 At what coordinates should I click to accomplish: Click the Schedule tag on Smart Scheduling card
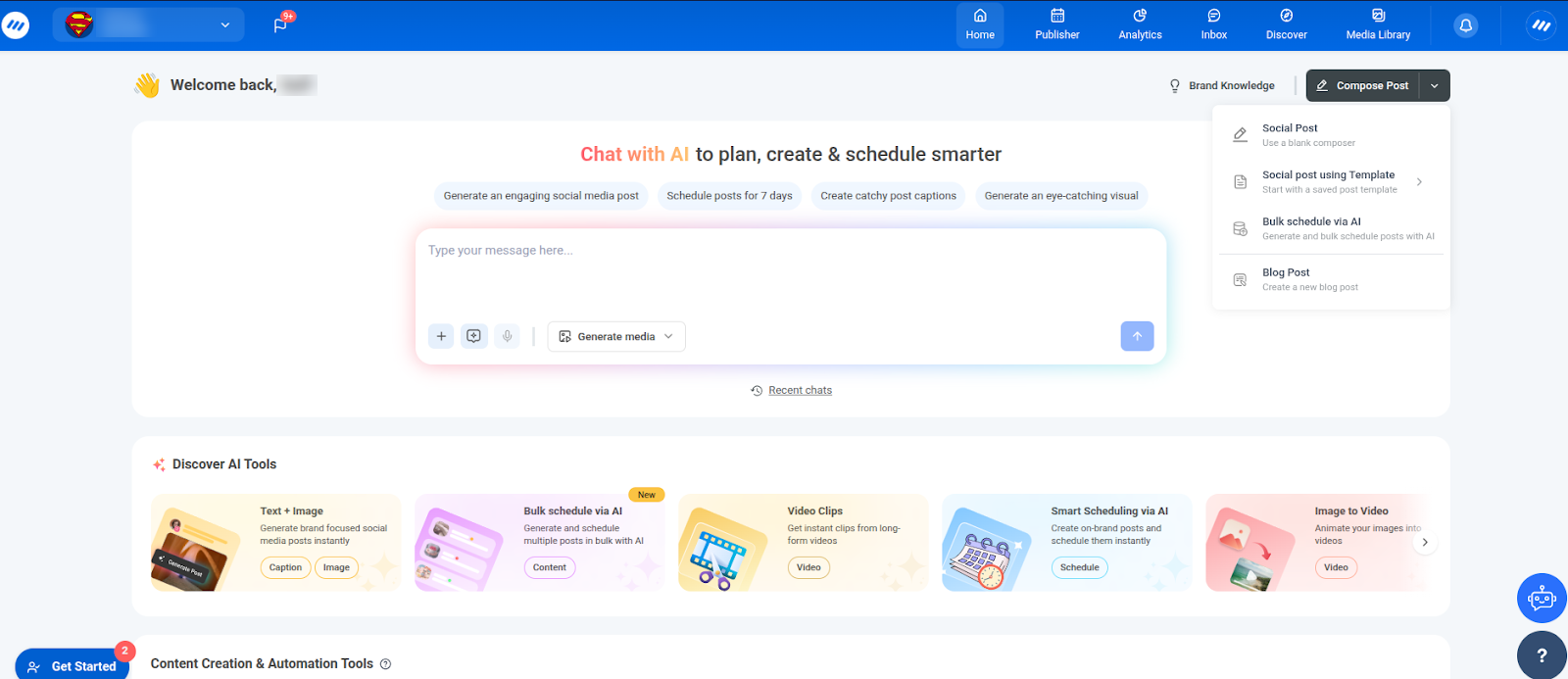(1080, 567)
